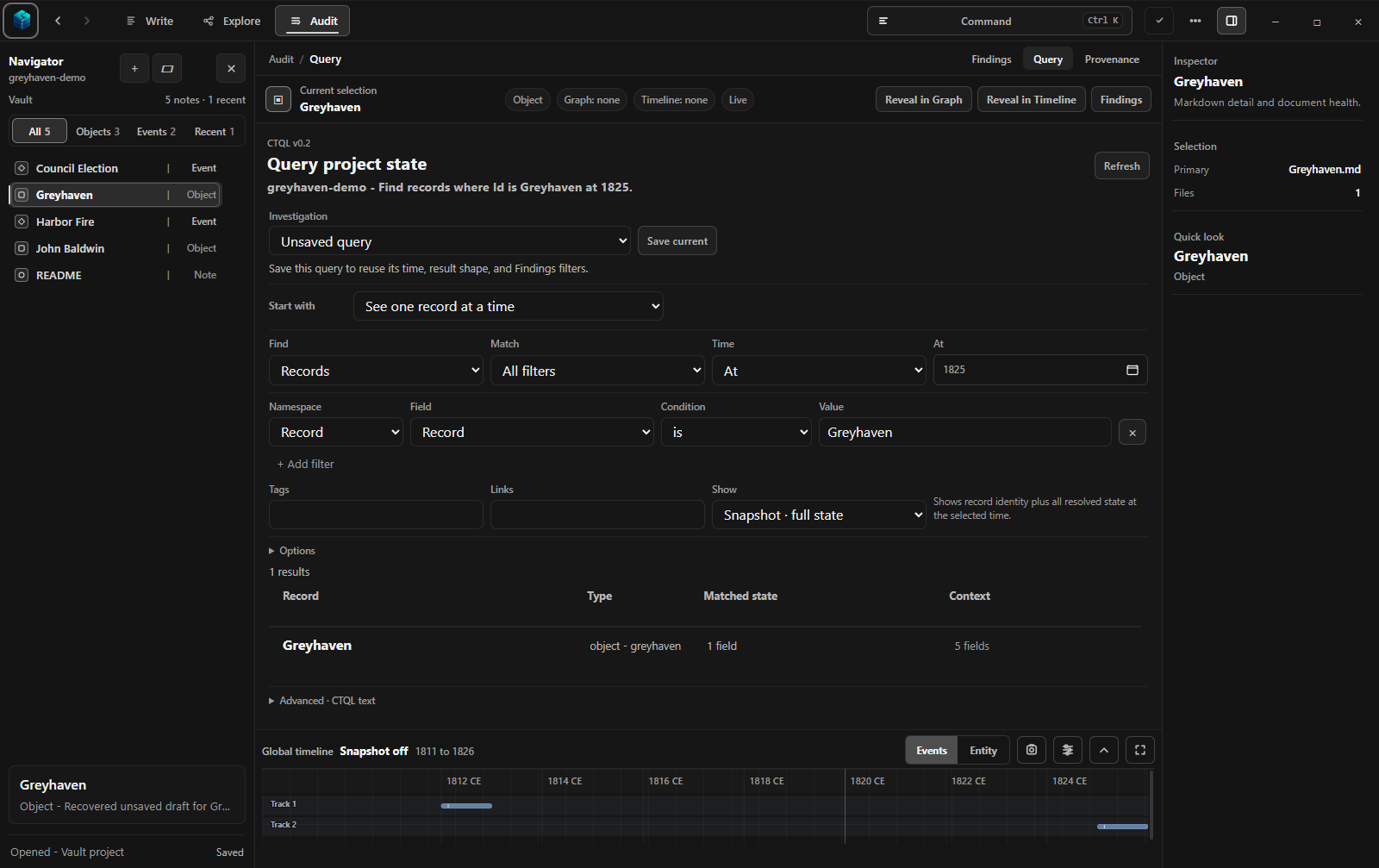The height and width of the screenshot is (868, 1379).
Task: Switch to Explore mode
Action: click(x=232, y=21)
